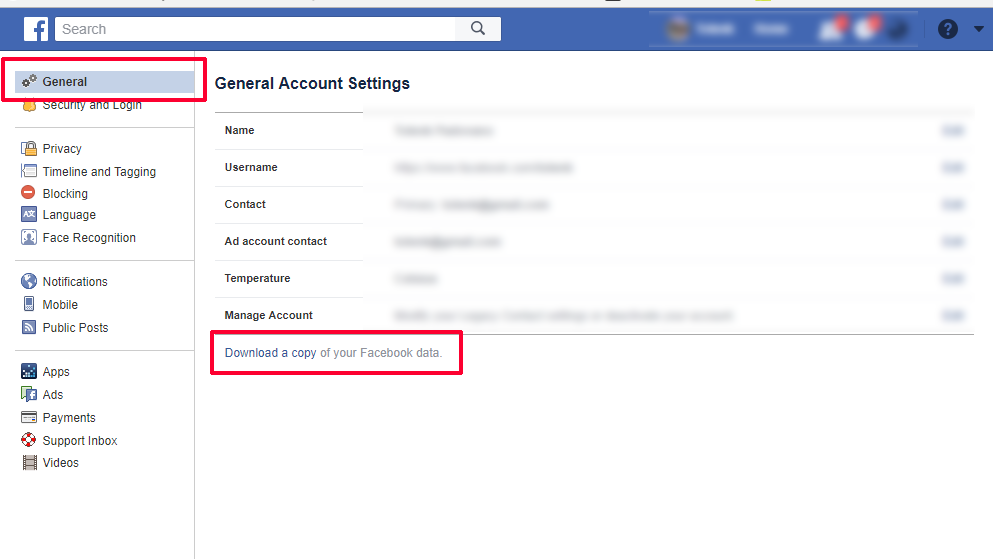Click Download a copy link
Screen dimensions: 993x559
tap(270, 353)
